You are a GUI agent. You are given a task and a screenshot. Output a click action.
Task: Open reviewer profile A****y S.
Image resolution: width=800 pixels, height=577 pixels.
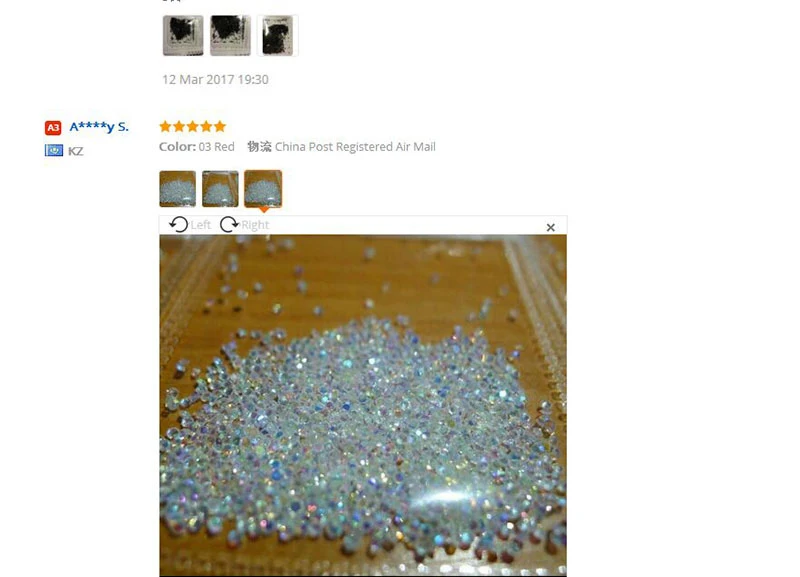(x=99, y=127)
